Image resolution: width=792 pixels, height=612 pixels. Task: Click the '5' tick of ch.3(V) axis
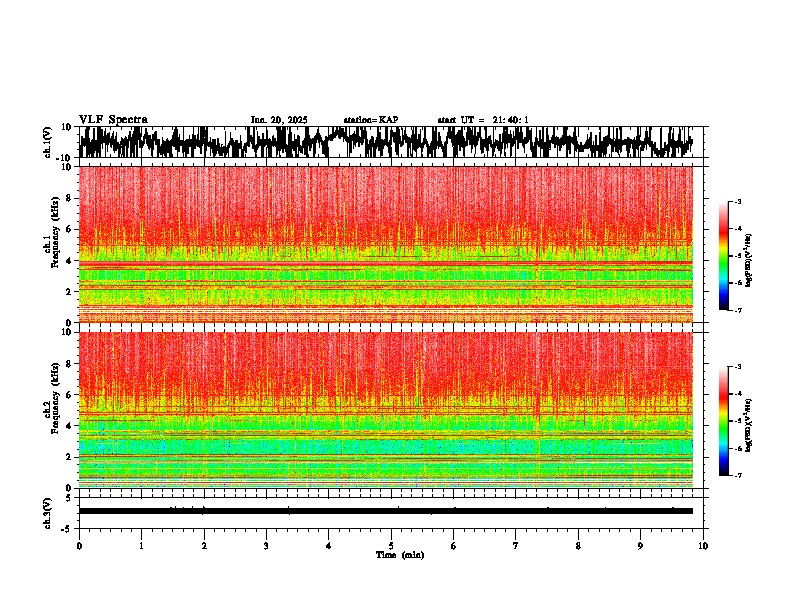69,498
